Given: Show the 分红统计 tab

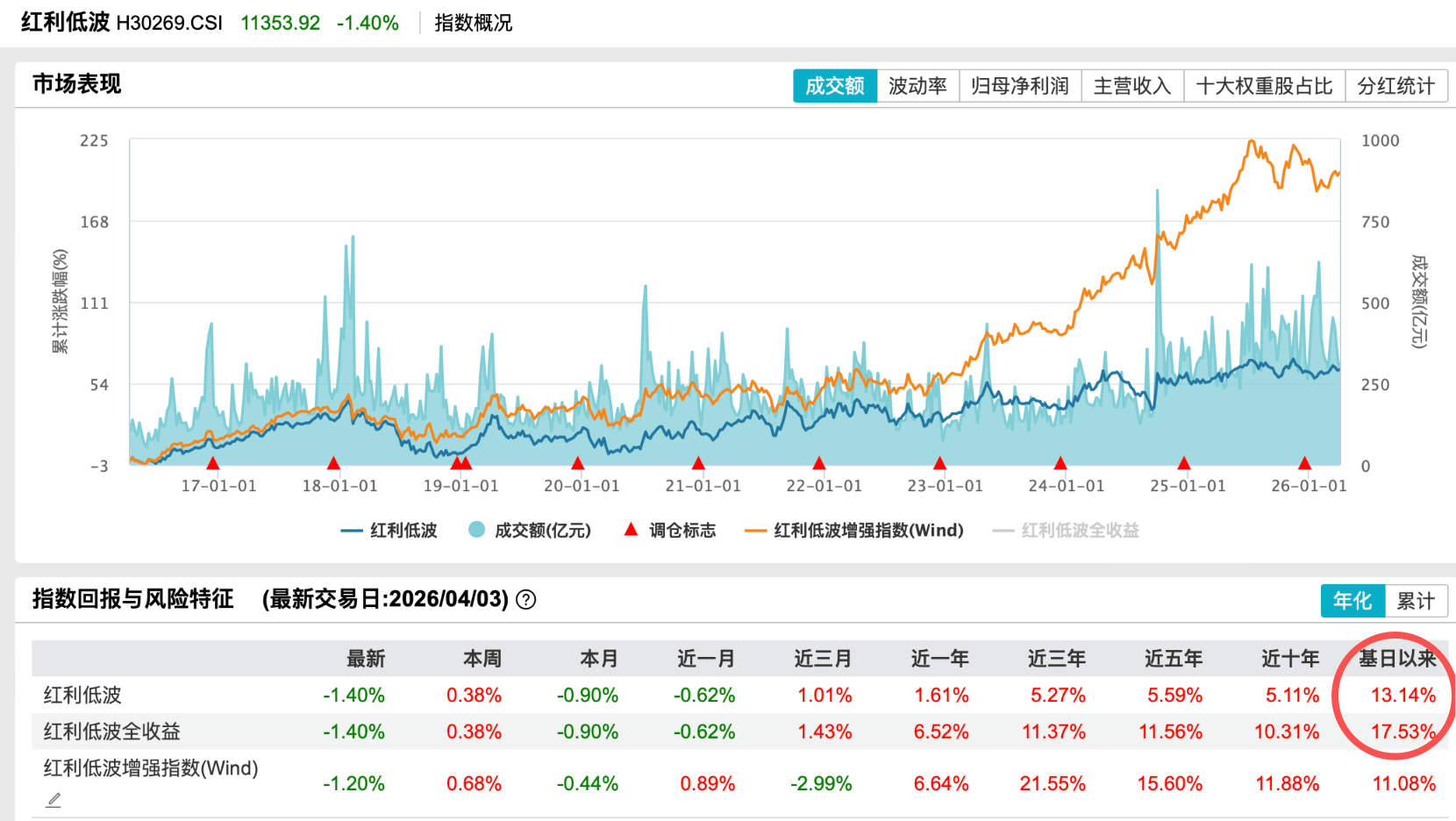Looking at the screenshot, I should [x=1395, y=86].
